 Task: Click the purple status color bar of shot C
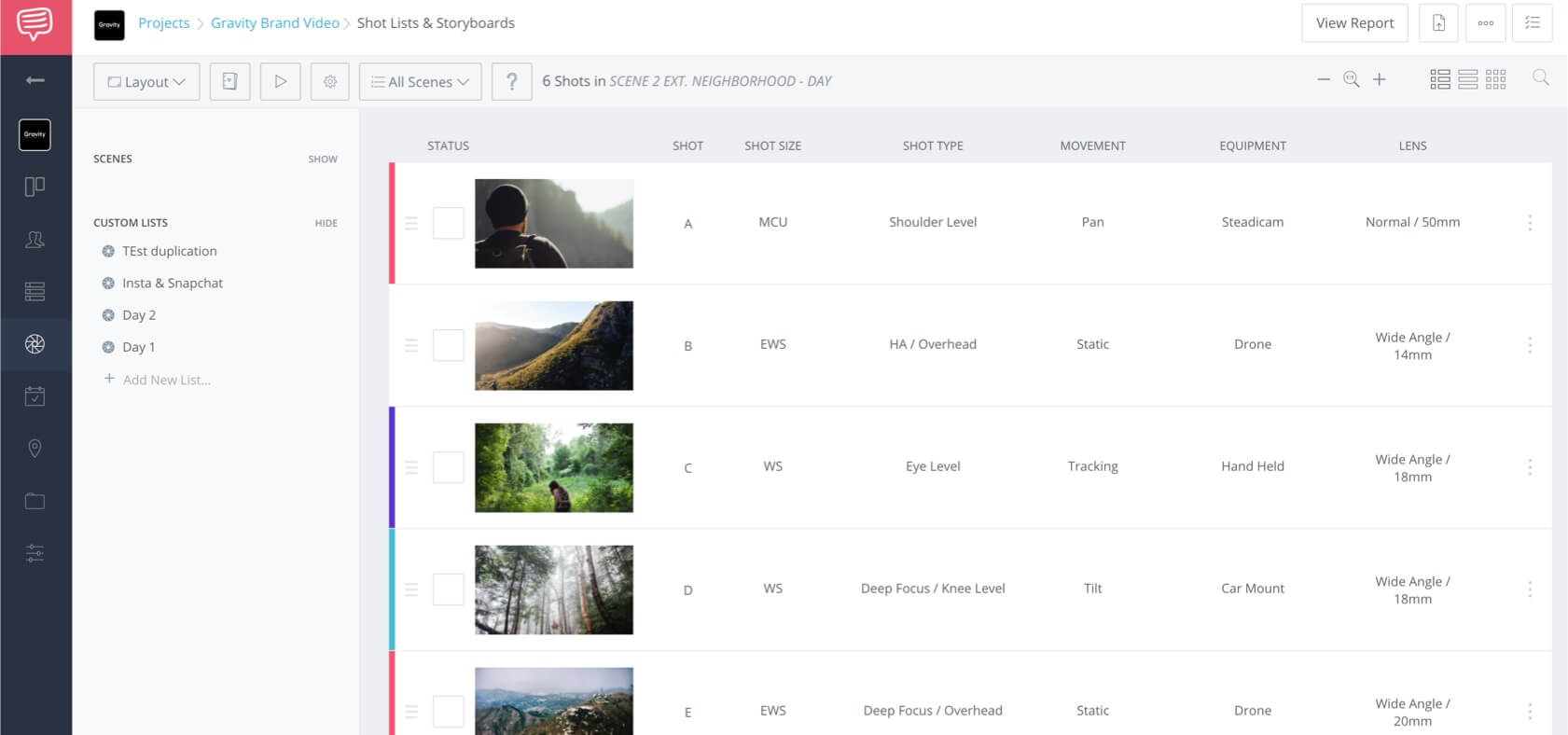[392, 467]
